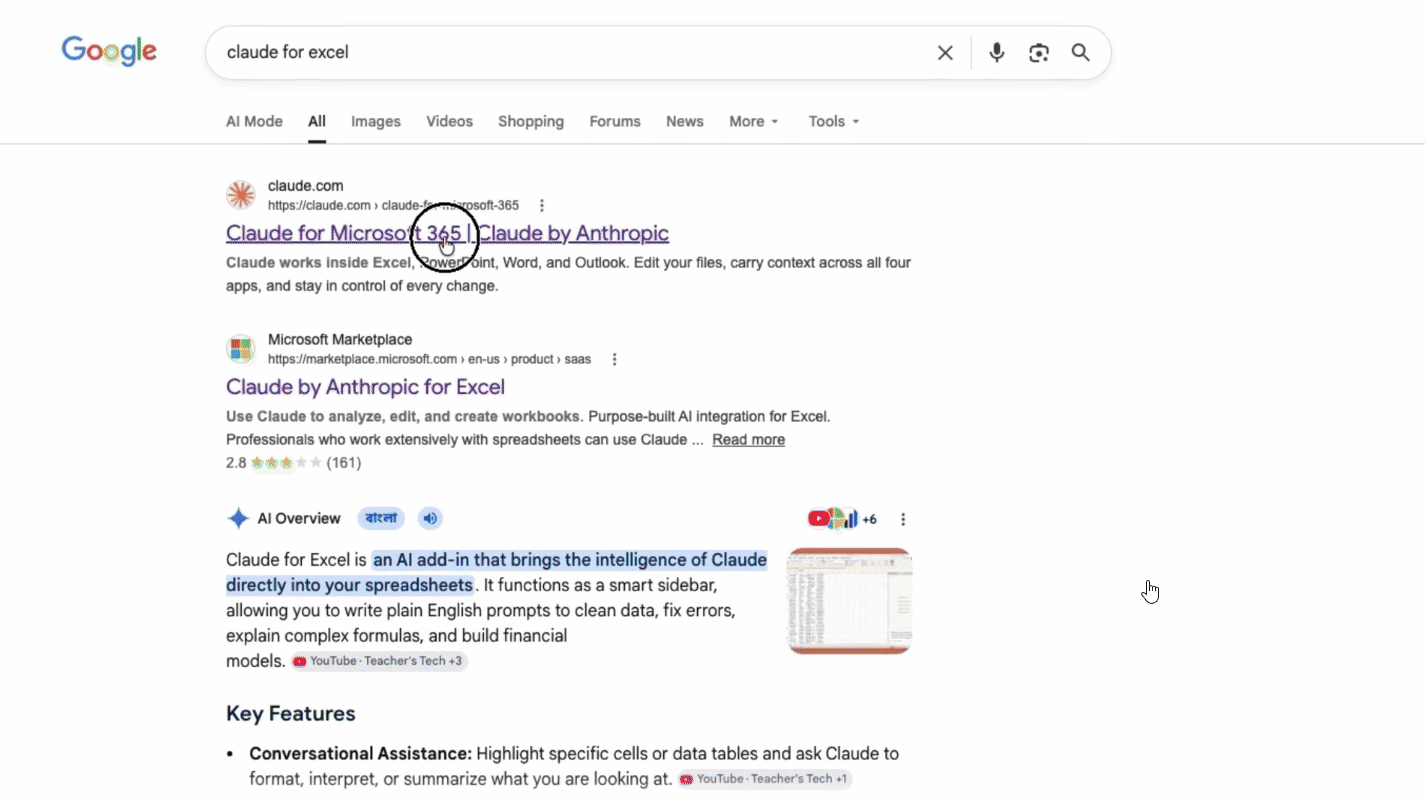Image resolution: width=1425 pixels, height=802 pixels.
Task: Open the YouTube Teacher's Tech +3 source chip
Action: click(379, 661)
